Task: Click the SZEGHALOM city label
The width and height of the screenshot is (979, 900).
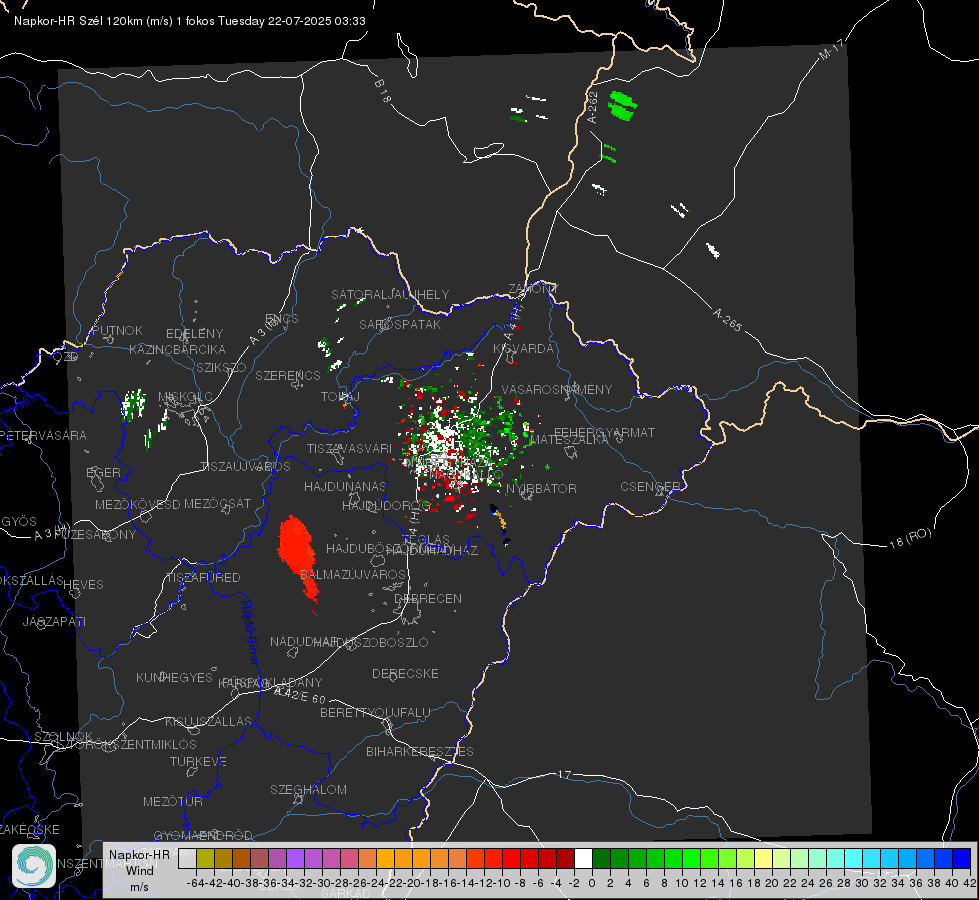Action: tap(308, 789)
